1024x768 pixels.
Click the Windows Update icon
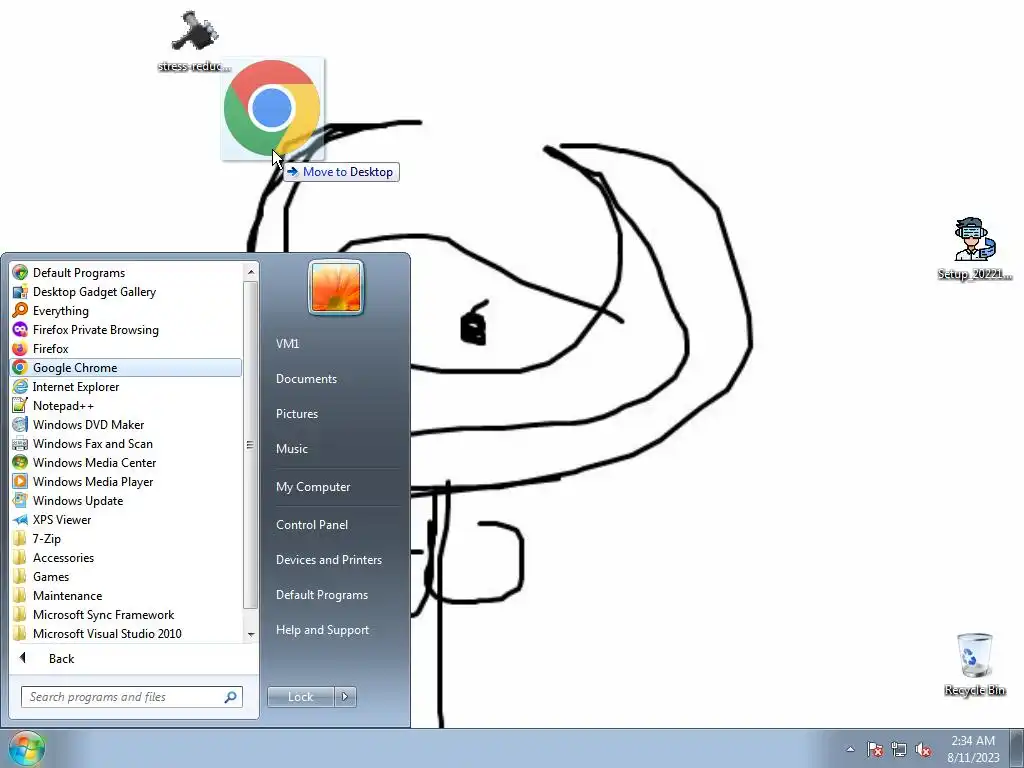tap(20, 500)
